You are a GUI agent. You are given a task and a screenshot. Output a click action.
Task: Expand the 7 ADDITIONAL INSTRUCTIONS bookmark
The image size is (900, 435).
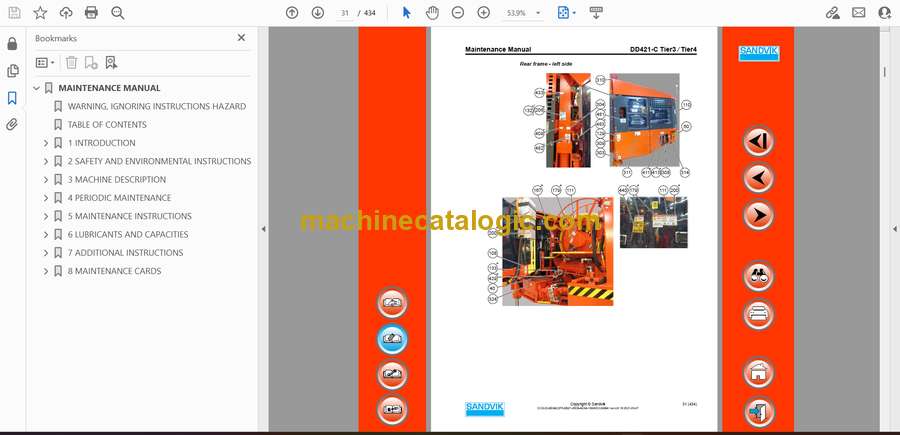coord(46,253)
